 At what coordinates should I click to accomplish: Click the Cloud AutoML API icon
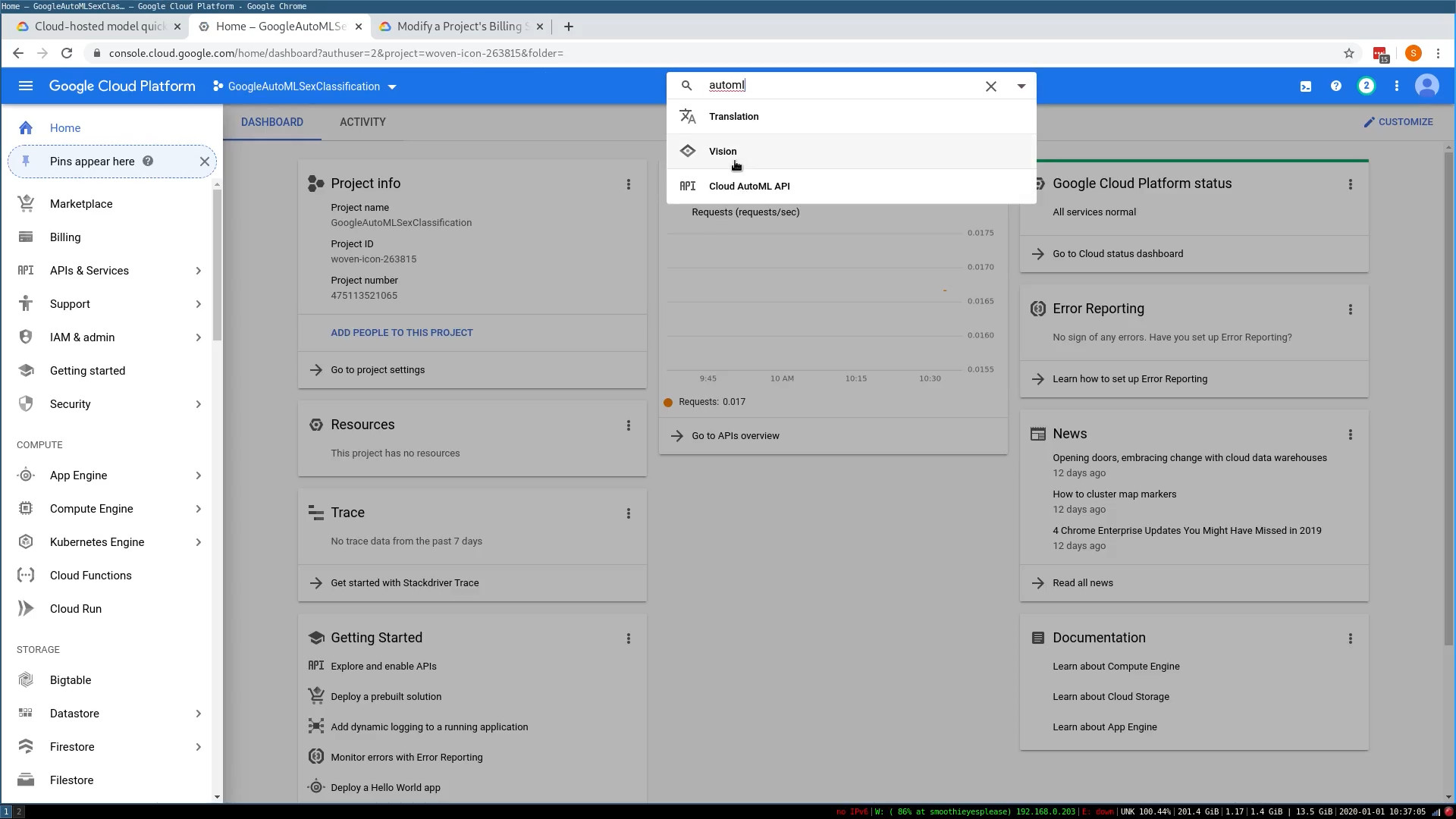[x=687, y=185]
